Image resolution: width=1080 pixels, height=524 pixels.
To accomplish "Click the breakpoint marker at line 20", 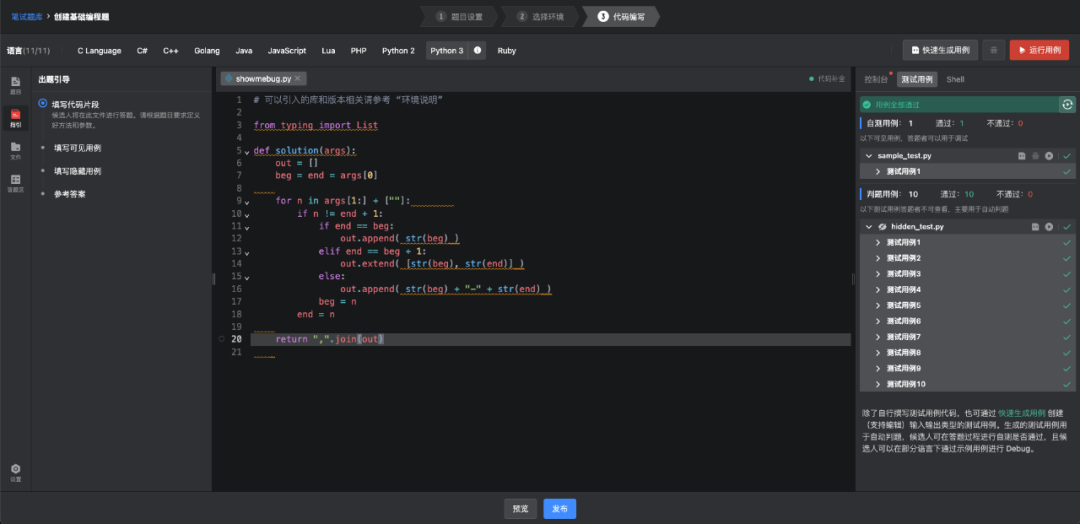I will coord(221,339).
